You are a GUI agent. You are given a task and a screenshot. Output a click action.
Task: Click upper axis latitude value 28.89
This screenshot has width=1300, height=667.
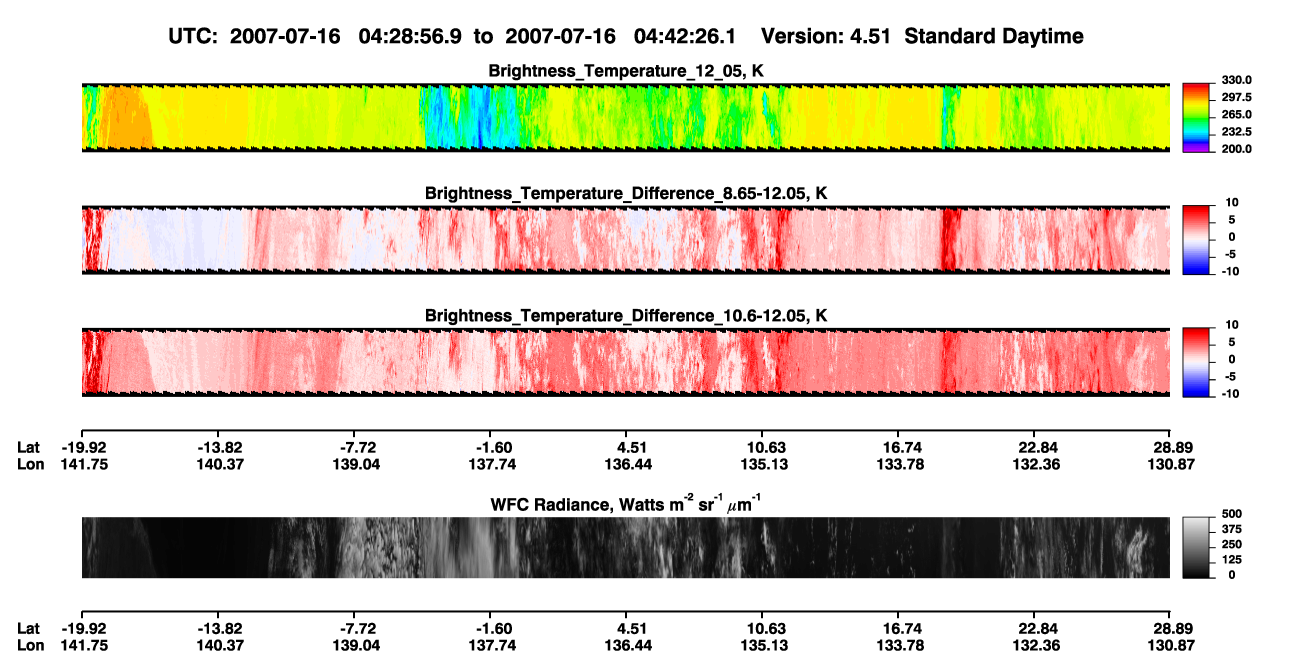(x=1173, y=448)
